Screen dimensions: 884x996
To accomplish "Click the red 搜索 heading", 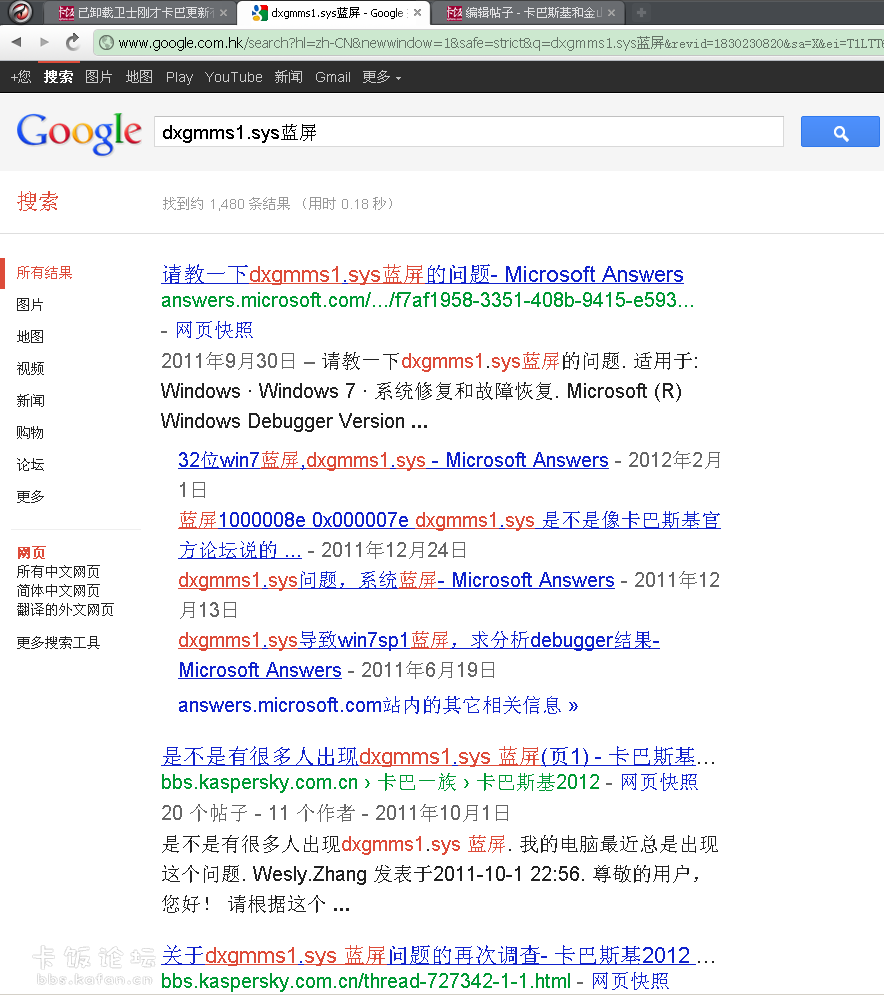I will tap(37, 201).
